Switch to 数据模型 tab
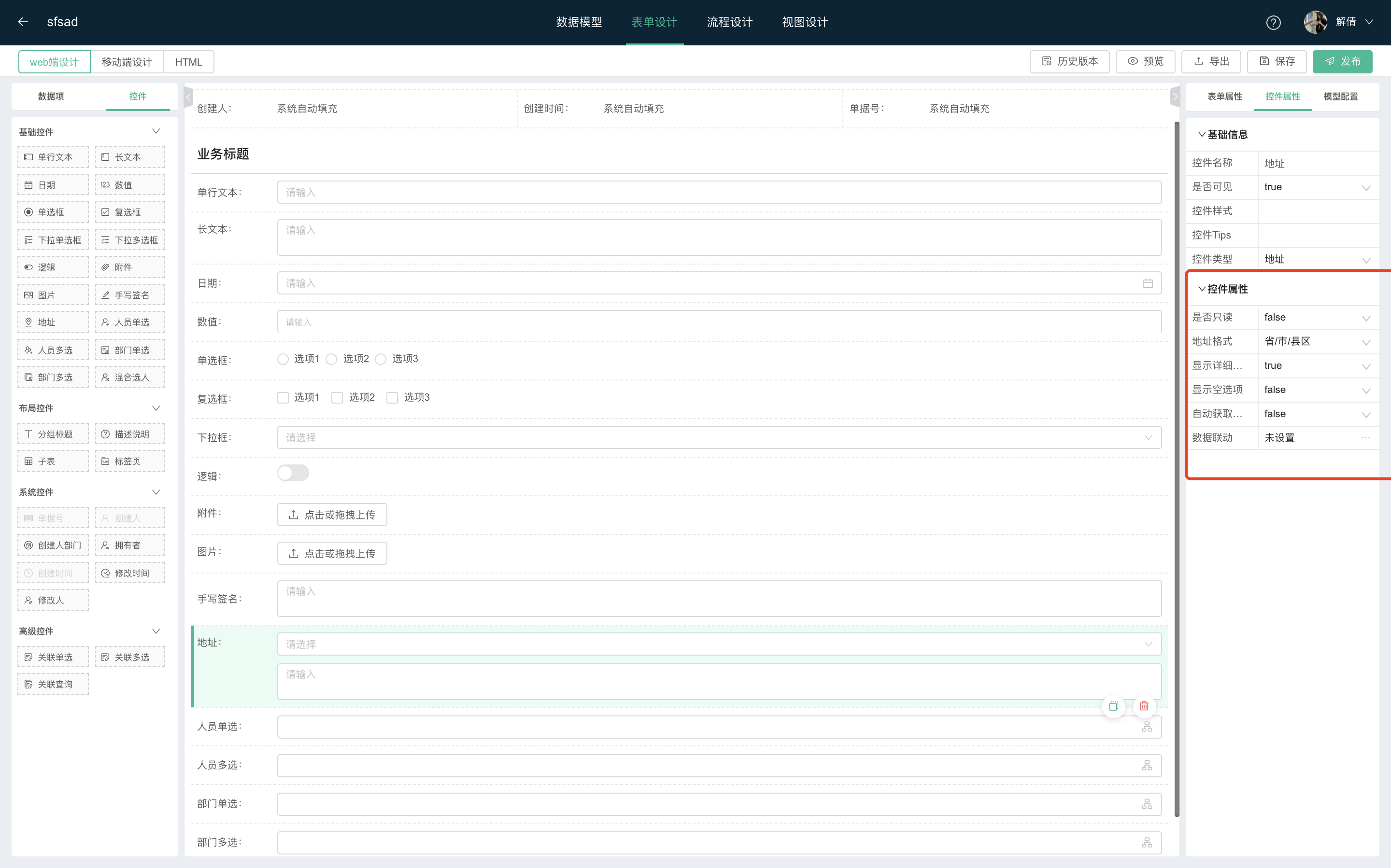 click(579, 22)
